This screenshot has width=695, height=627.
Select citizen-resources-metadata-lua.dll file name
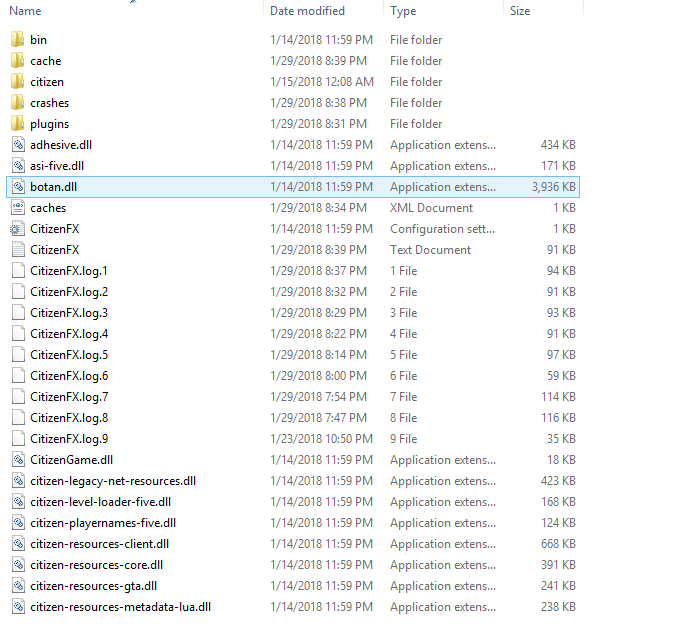(121, 607)
